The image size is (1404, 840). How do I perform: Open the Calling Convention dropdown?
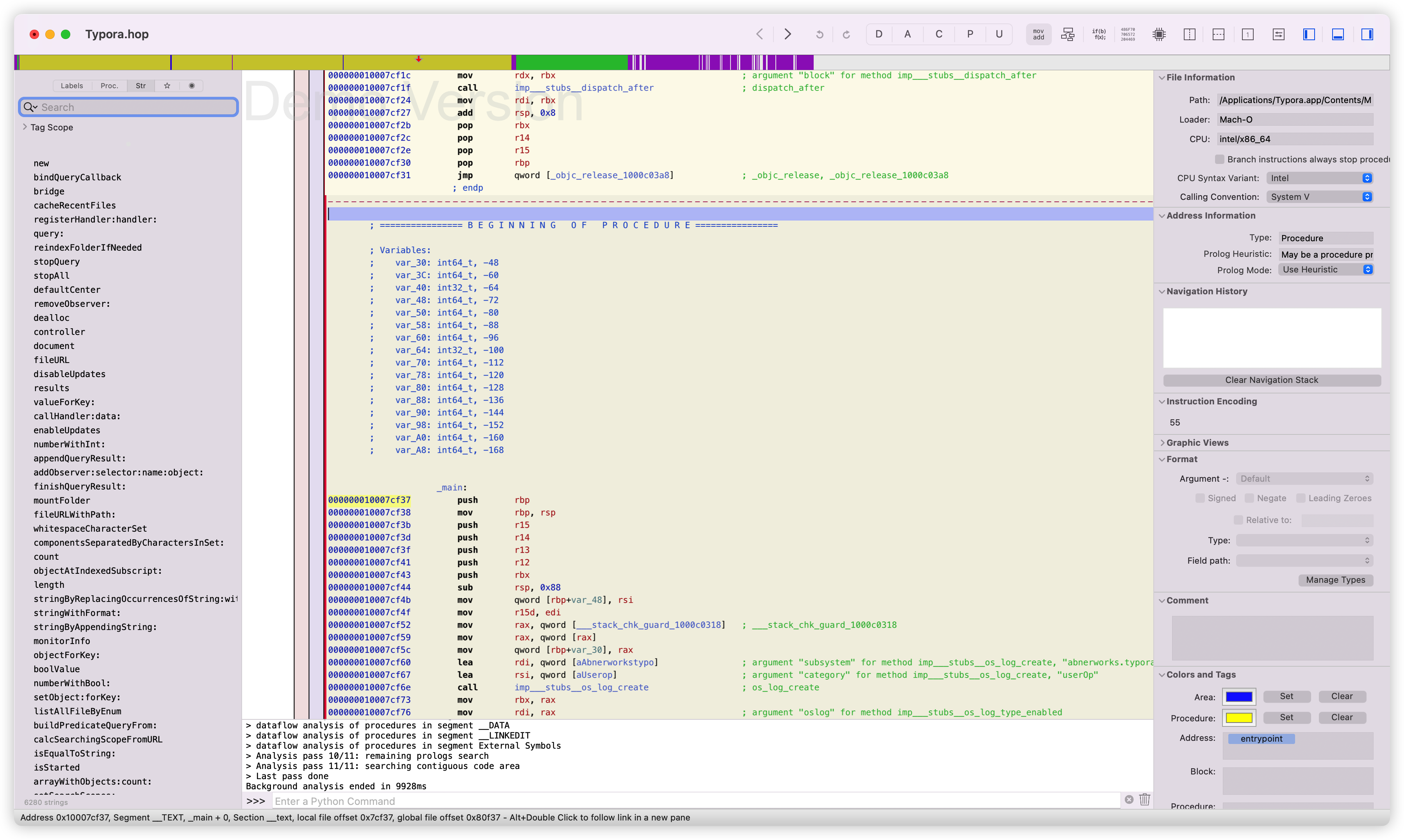click(x=1320, y=196)
